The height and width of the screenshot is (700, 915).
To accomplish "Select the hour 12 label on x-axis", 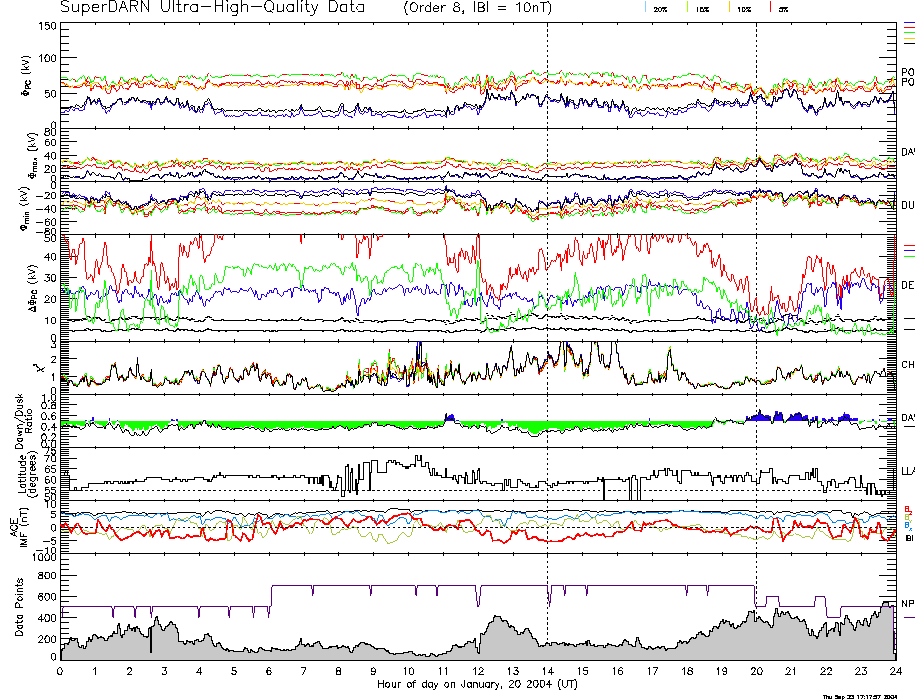I will (478, 672).
